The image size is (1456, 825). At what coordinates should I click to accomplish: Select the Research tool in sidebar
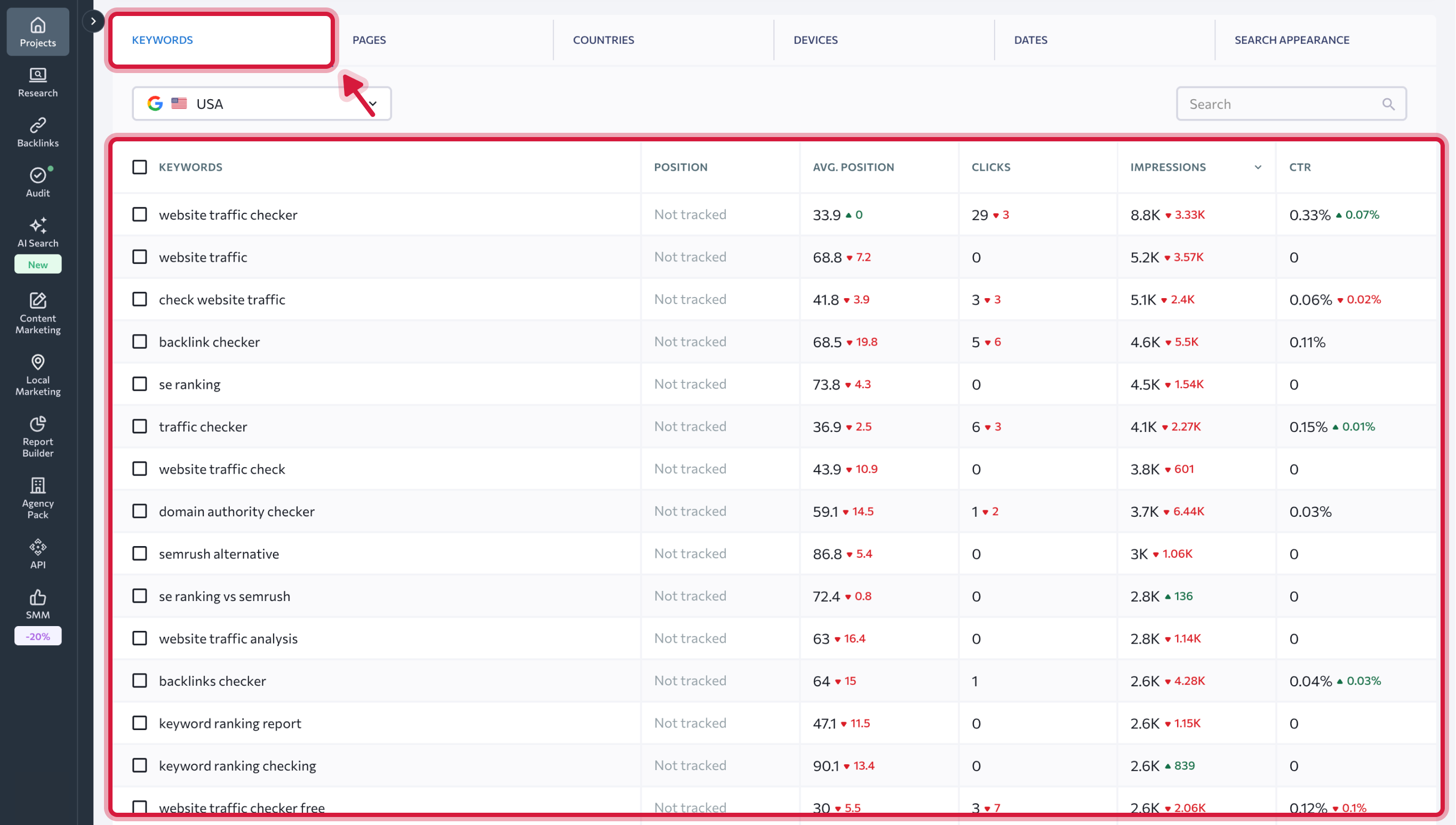tap(37, 82)
